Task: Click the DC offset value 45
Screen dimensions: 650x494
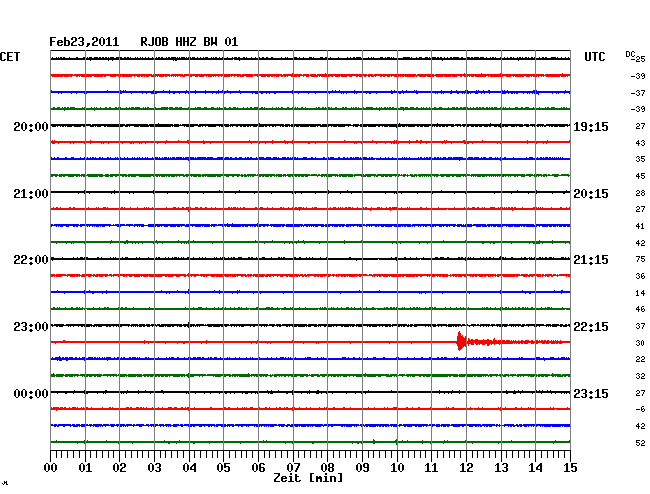Action: coord(640,176)
